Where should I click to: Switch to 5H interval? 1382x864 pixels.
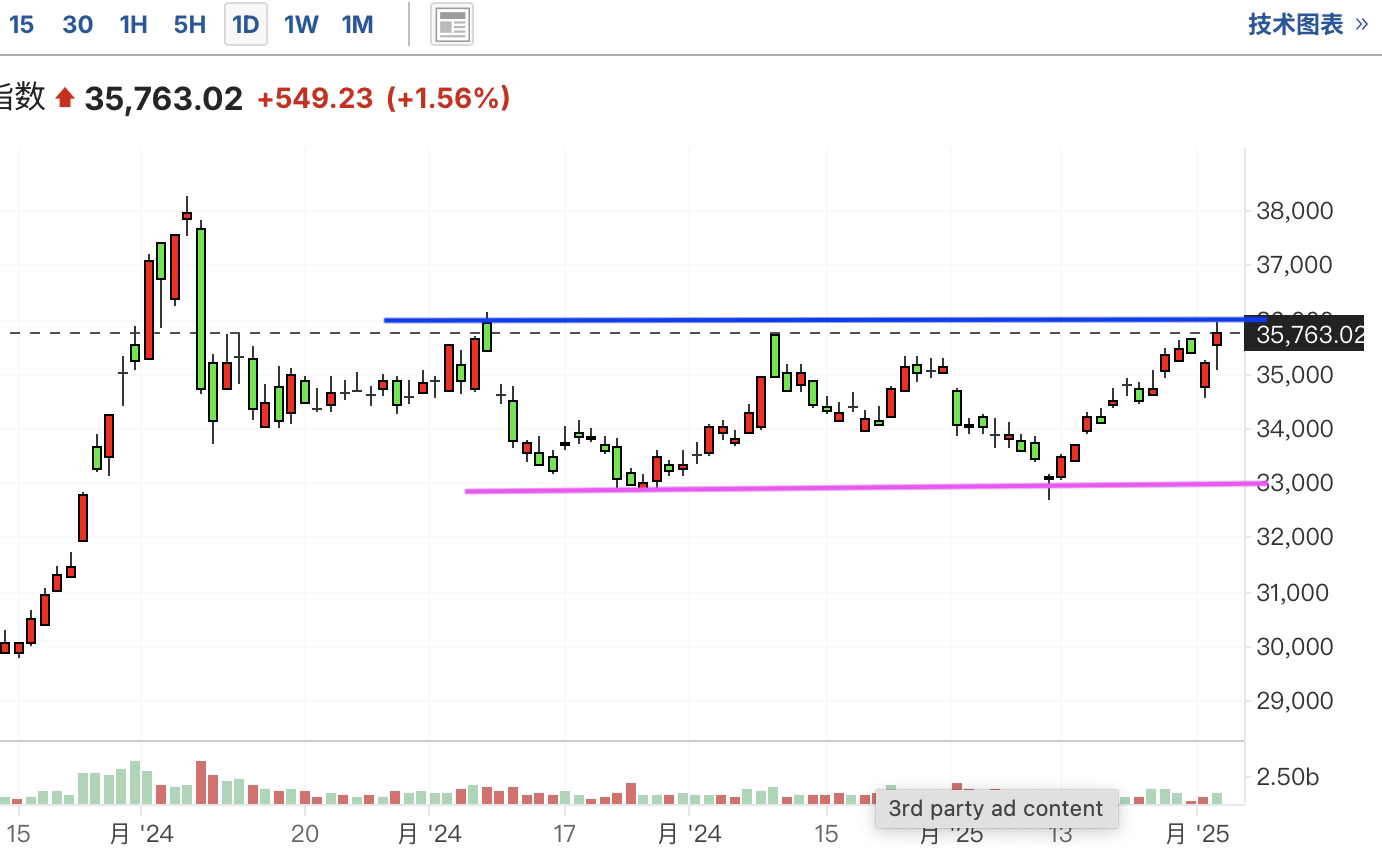coord(189,24)
